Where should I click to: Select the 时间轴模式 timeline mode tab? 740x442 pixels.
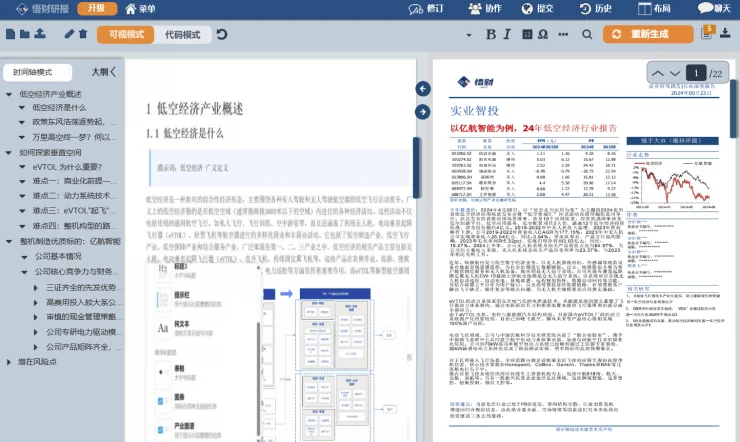[37, 72]
